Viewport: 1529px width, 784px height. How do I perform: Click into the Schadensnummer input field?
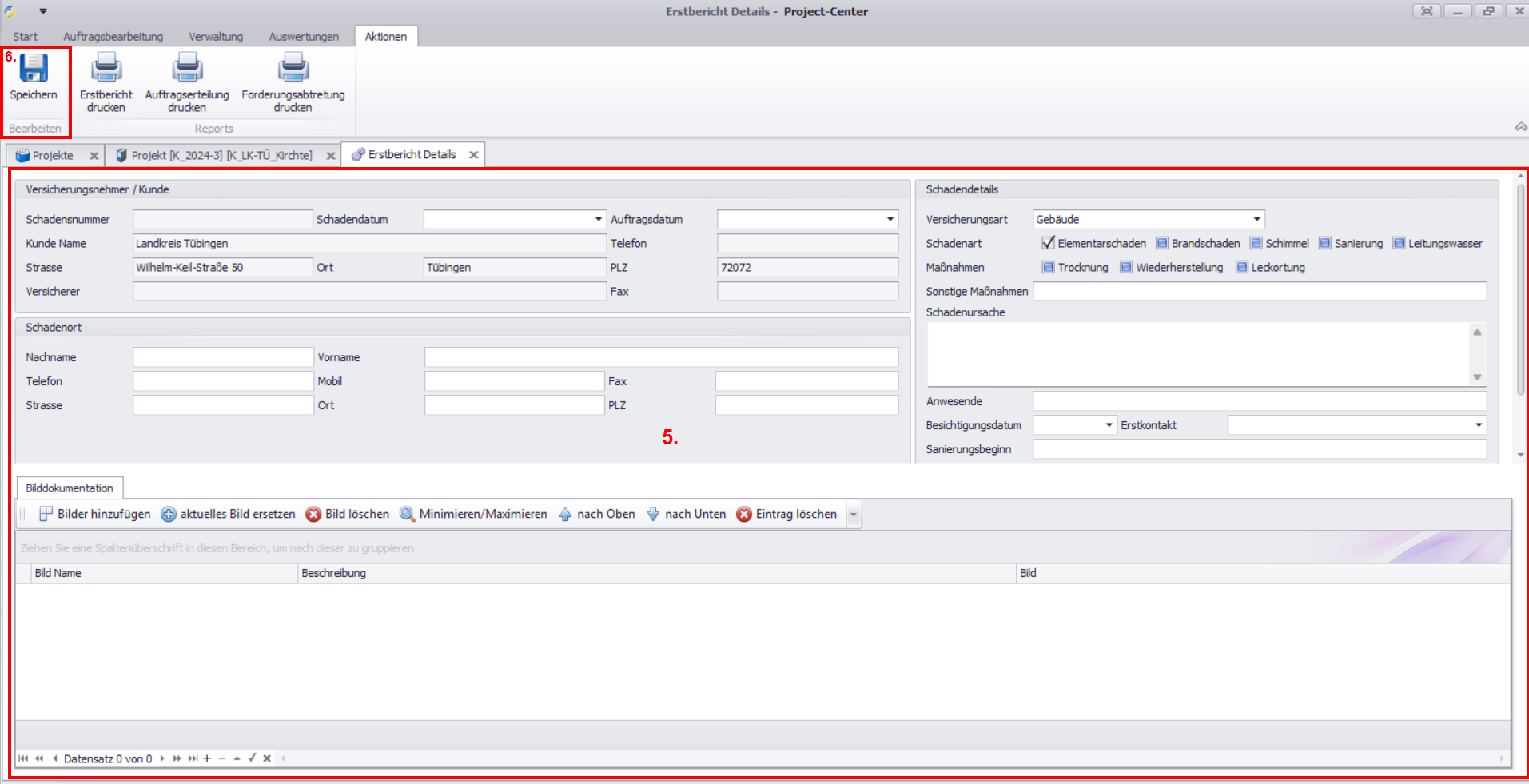222,219
